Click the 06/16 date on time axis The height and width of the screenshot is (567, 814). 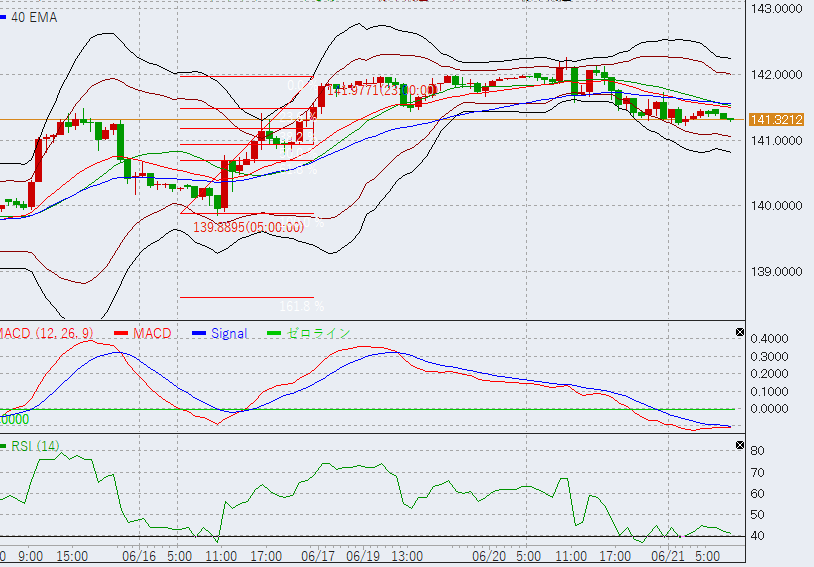(138, 555)
